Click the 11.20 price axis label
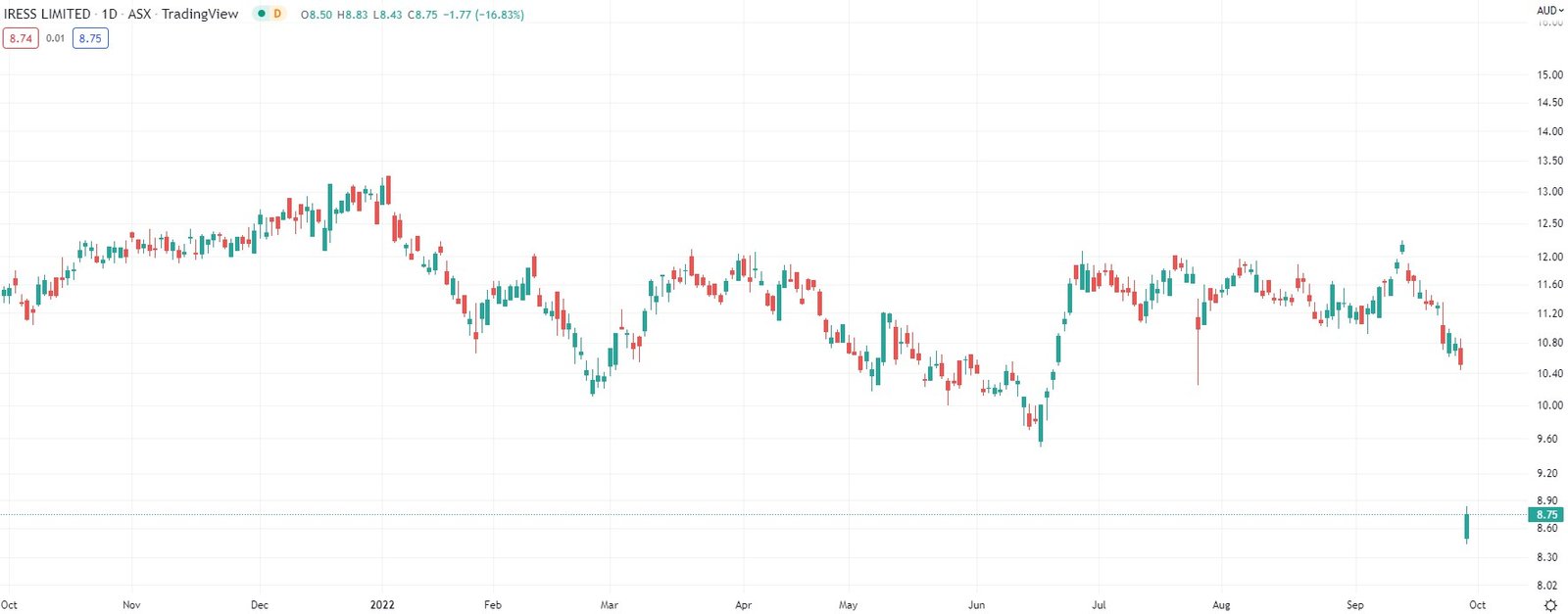Viewport: 1568px width, 614px height. (1549, 313)
